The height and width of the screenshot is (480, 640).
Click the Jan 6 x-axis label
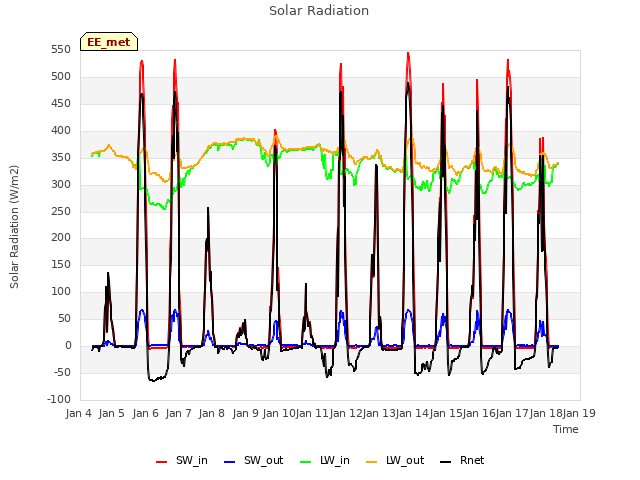145,413
